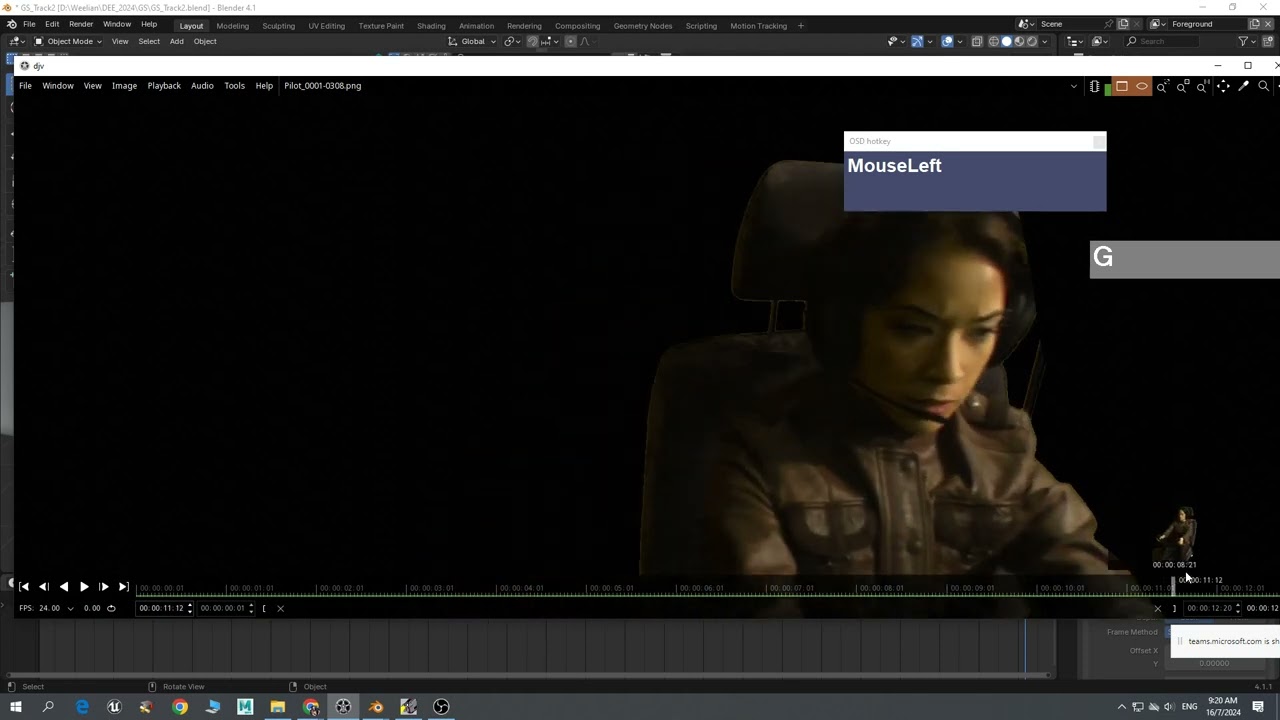Reset in-point with X next to left bracket

(280, 608)
